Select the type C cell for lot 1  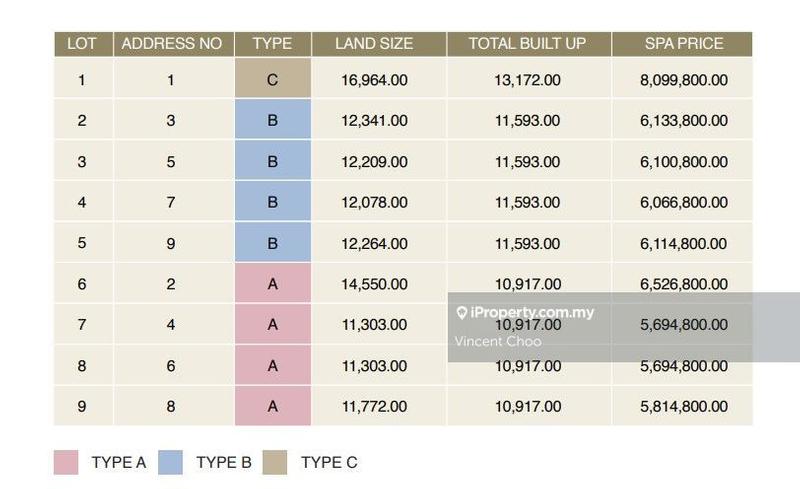272,80
